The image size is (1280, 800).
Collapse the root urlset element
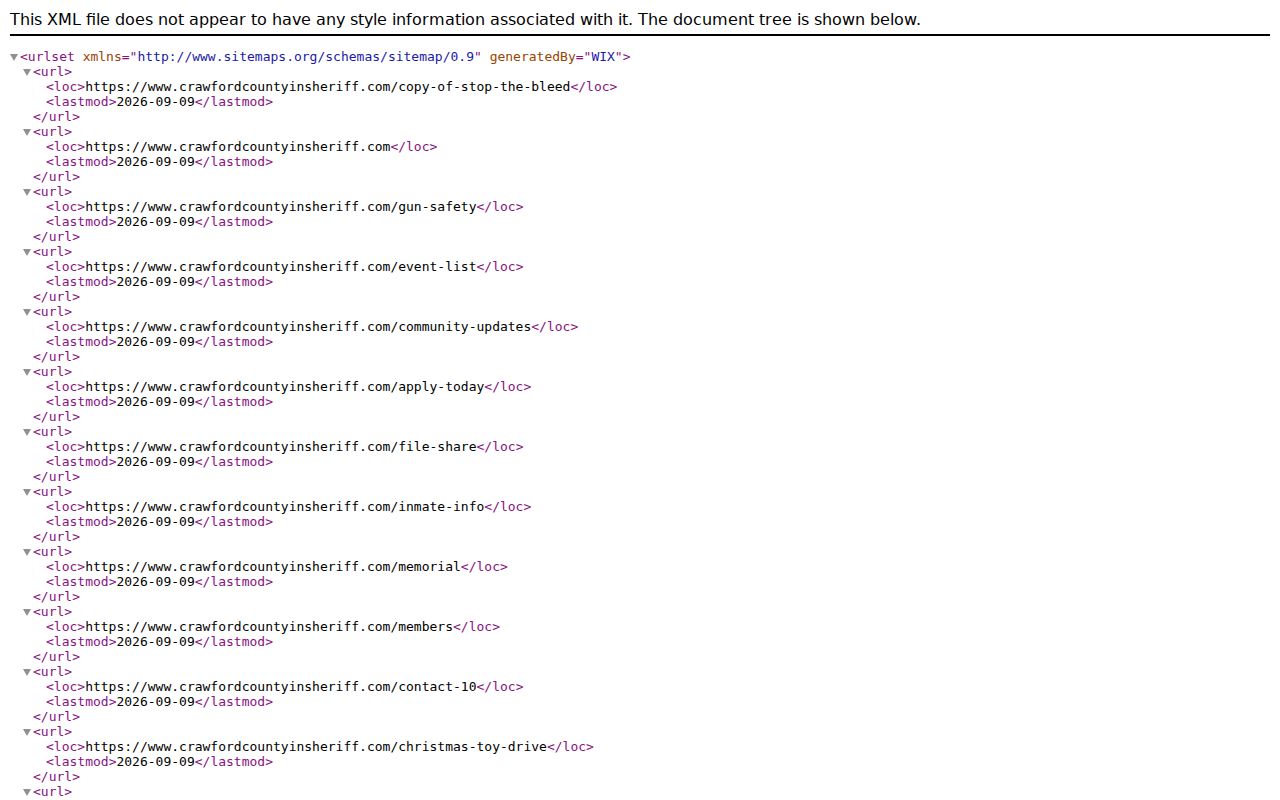[x=14, y=57]
